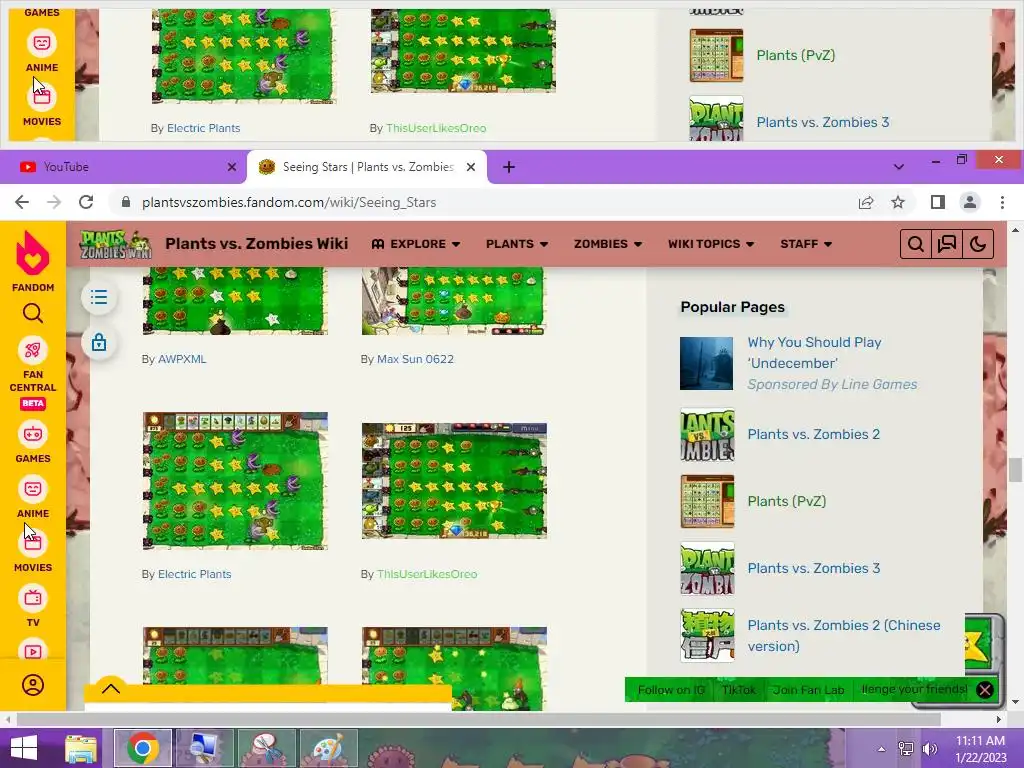Open File Explorer from taskbar
Viewport: 1024px width, 768px height.
[82, 748]
